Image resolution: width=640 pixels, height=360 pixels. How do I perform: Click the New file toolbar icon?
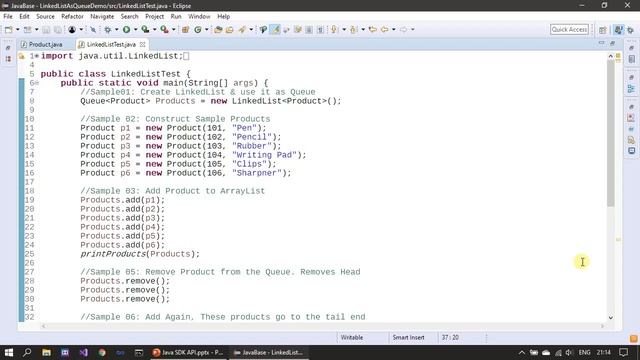(9, 29)
